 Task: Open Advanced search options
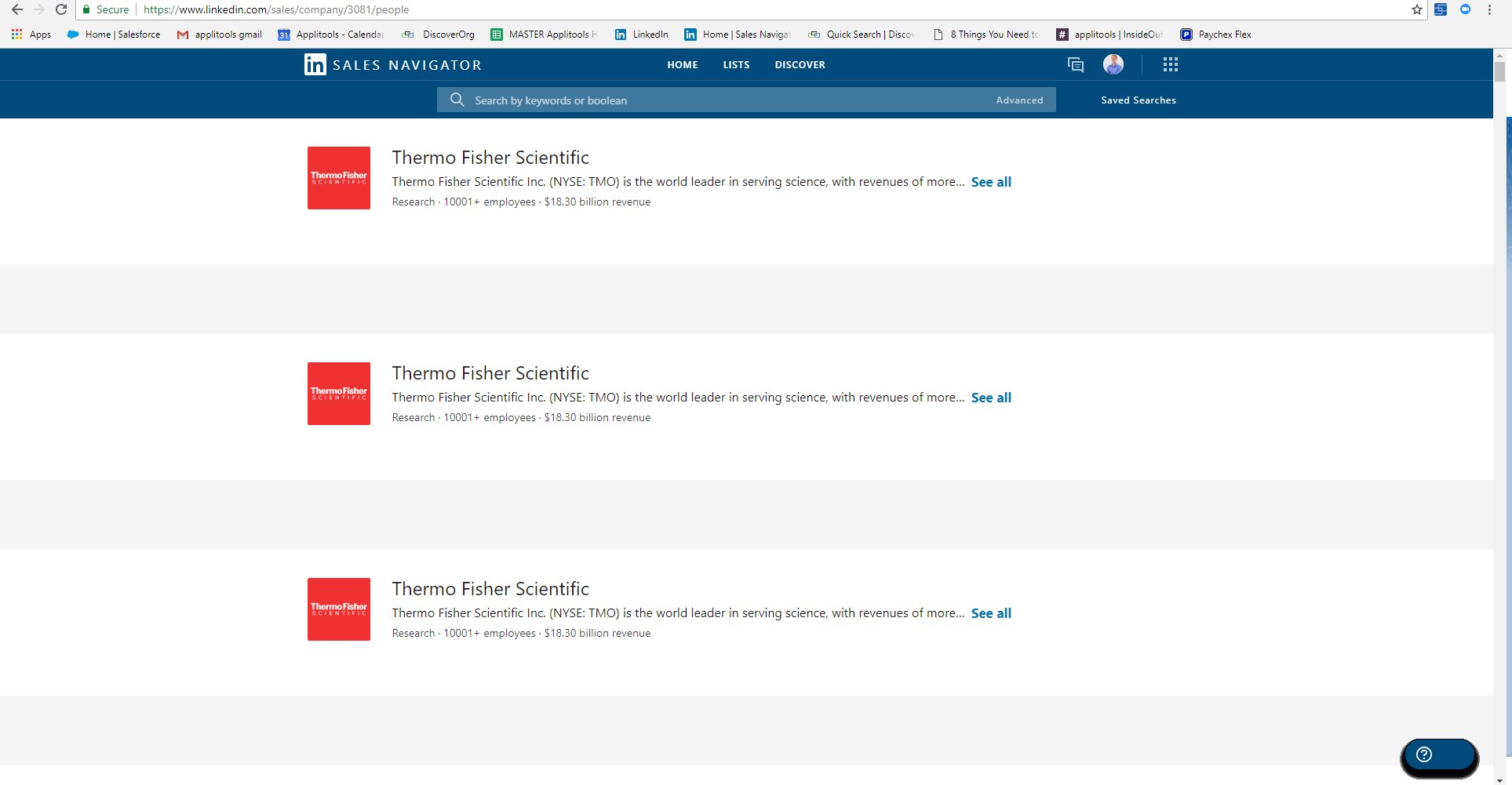point(1019,100)
